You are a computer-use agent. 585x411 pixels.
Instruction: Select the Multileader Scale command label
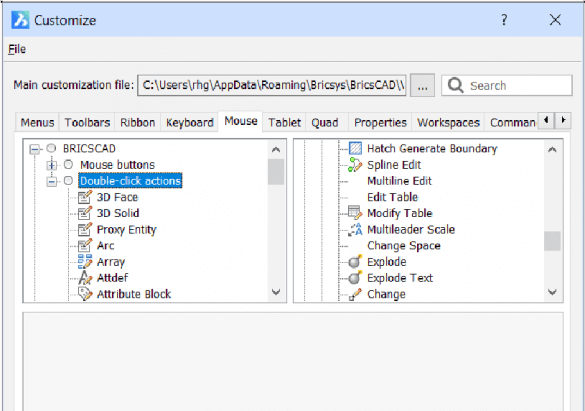pos(411,229)
